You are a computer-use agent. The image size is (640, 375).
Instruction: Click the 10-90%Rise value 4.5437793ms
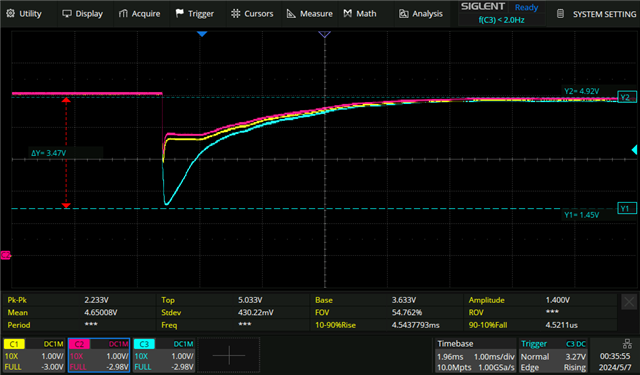(416, 325)
